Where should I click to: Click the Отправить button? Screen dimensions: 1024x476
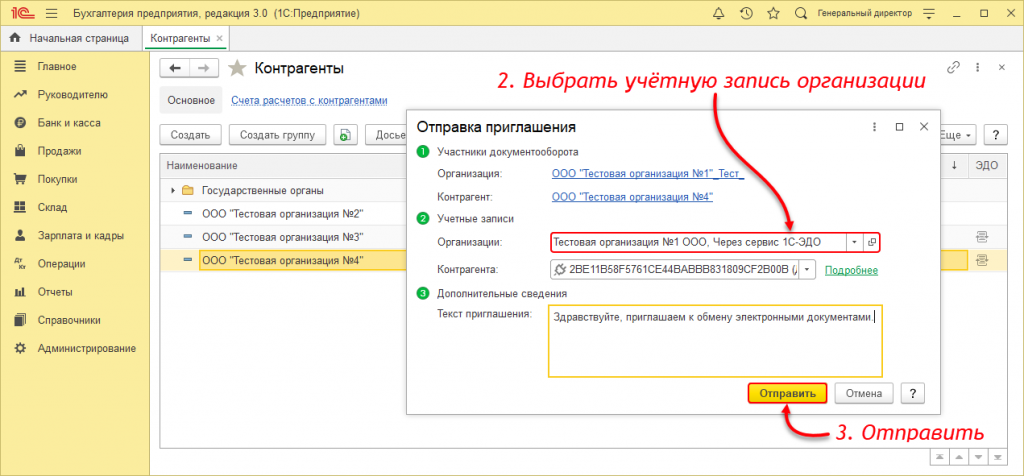click(x=787, y=394)
